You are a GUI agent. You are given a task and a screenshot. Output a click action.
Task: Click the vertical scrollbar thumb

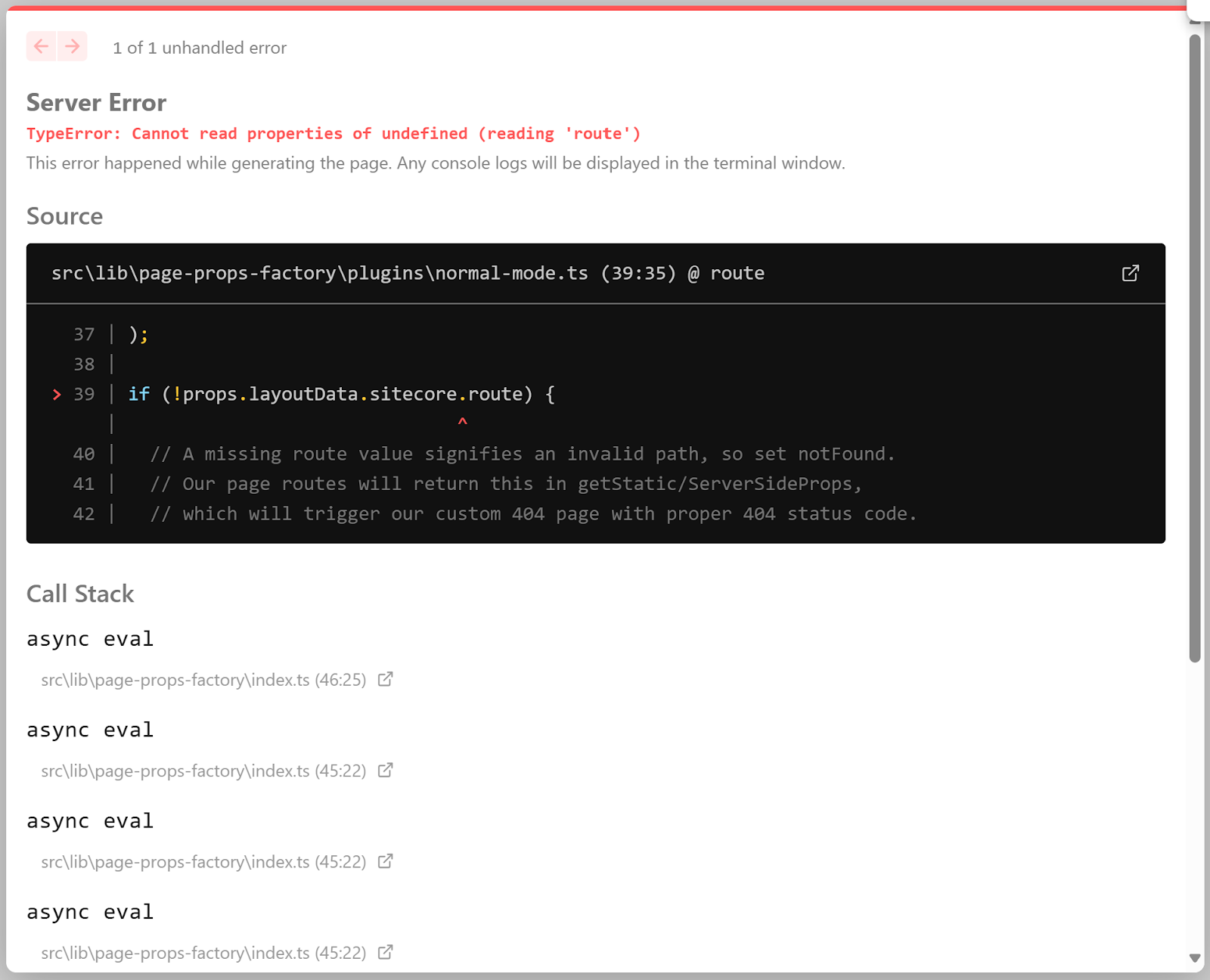click(x=1195, y=348)
